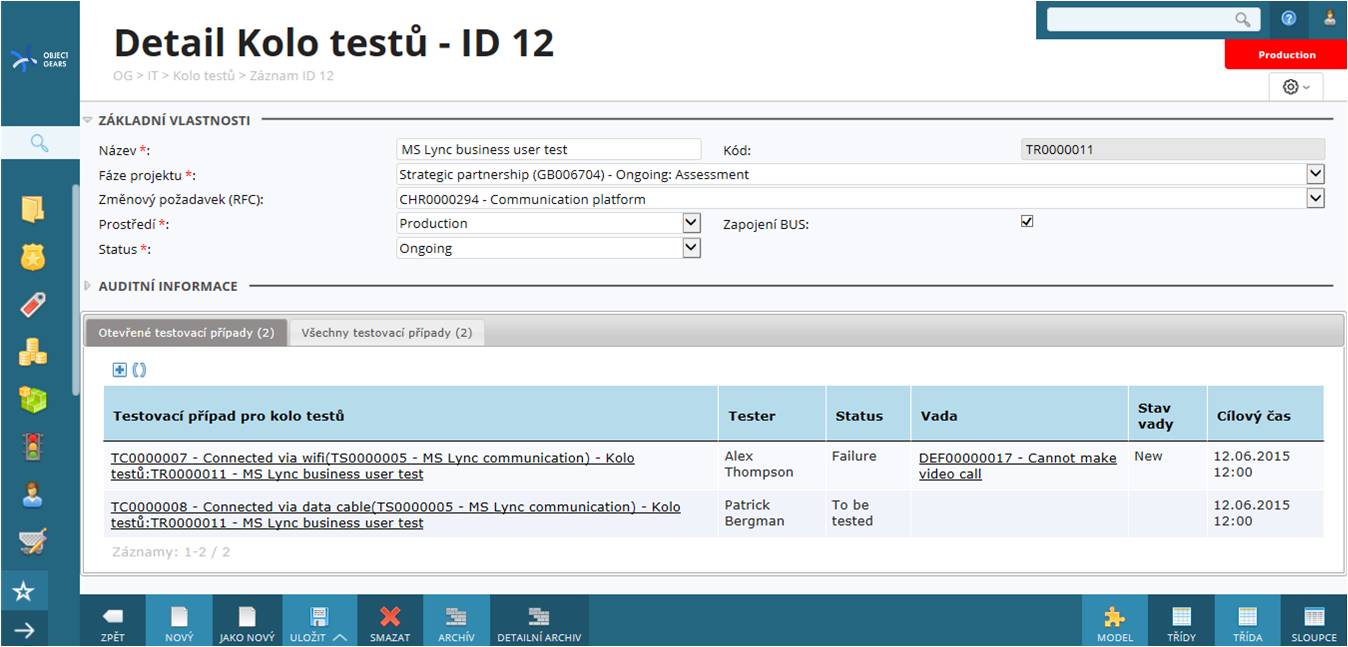Open test case TC0000008 link
The image size is (1348, 647).
(395, 515)
